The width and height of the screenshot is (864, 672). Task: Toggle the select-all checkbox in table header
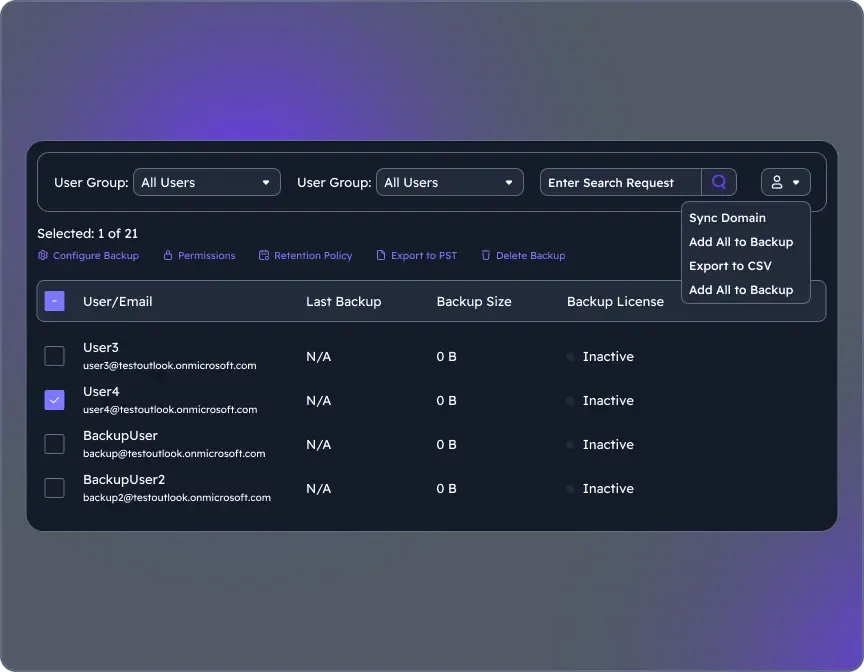(x=55, y=301)
